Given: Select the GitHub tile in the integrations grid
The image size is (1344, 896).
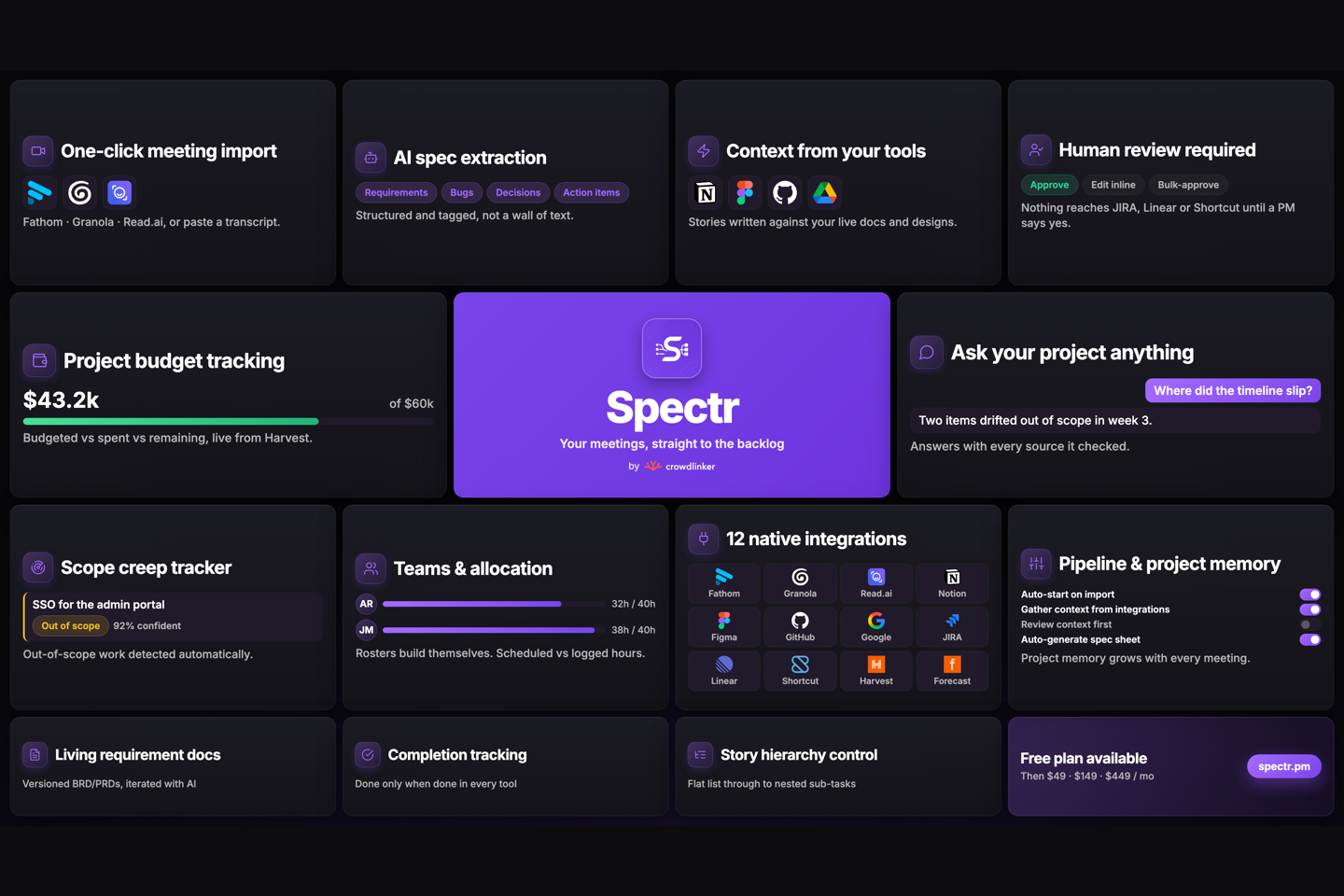Looking at the screenshot, I should (x=800, y=626).
